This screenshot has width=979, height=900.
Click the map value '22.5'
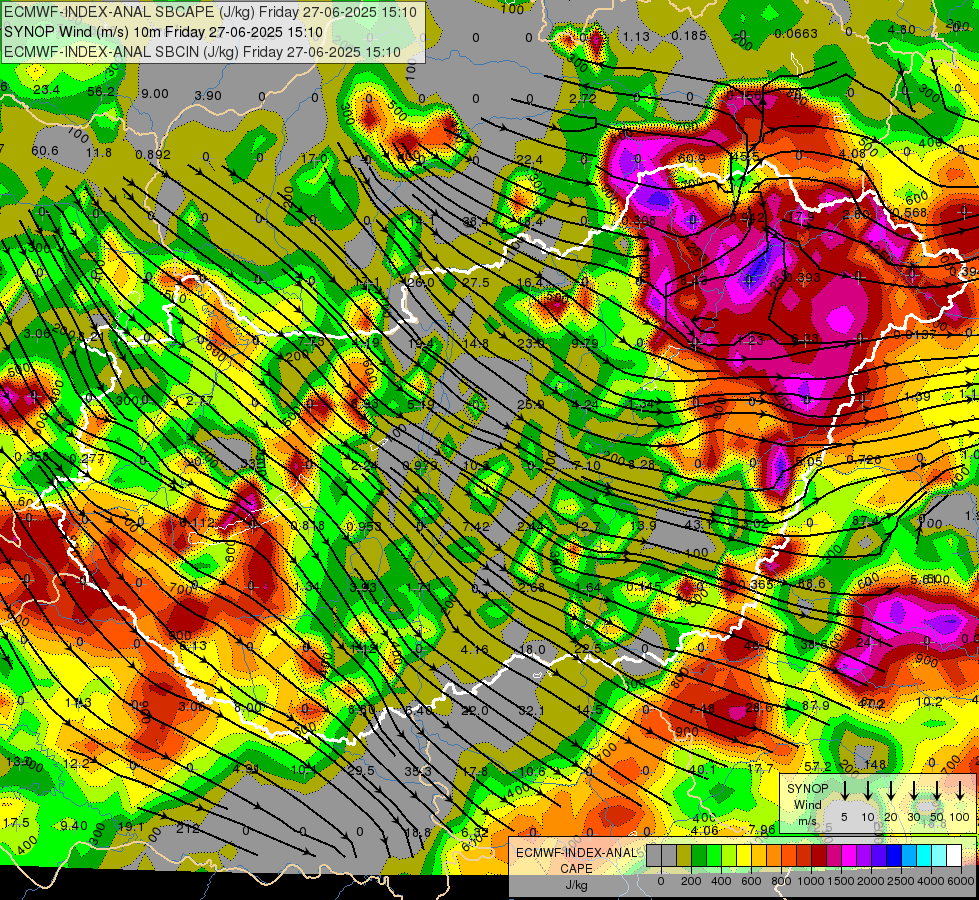point(588,649)
